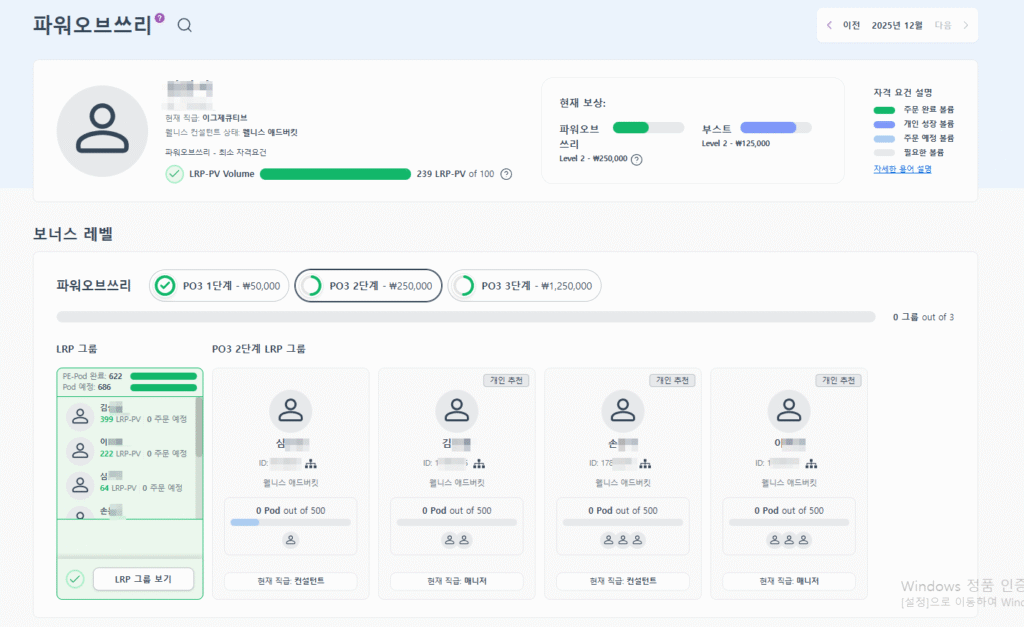Click the search magnifier icon beside 파워오브쓰리
Image resolution: width=1024 pixels, height=627 pixels.
(x=184, y=25)
